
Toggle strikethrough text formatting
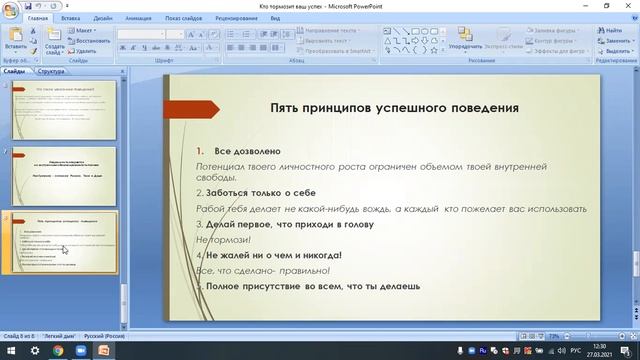[x=156, y=48]
